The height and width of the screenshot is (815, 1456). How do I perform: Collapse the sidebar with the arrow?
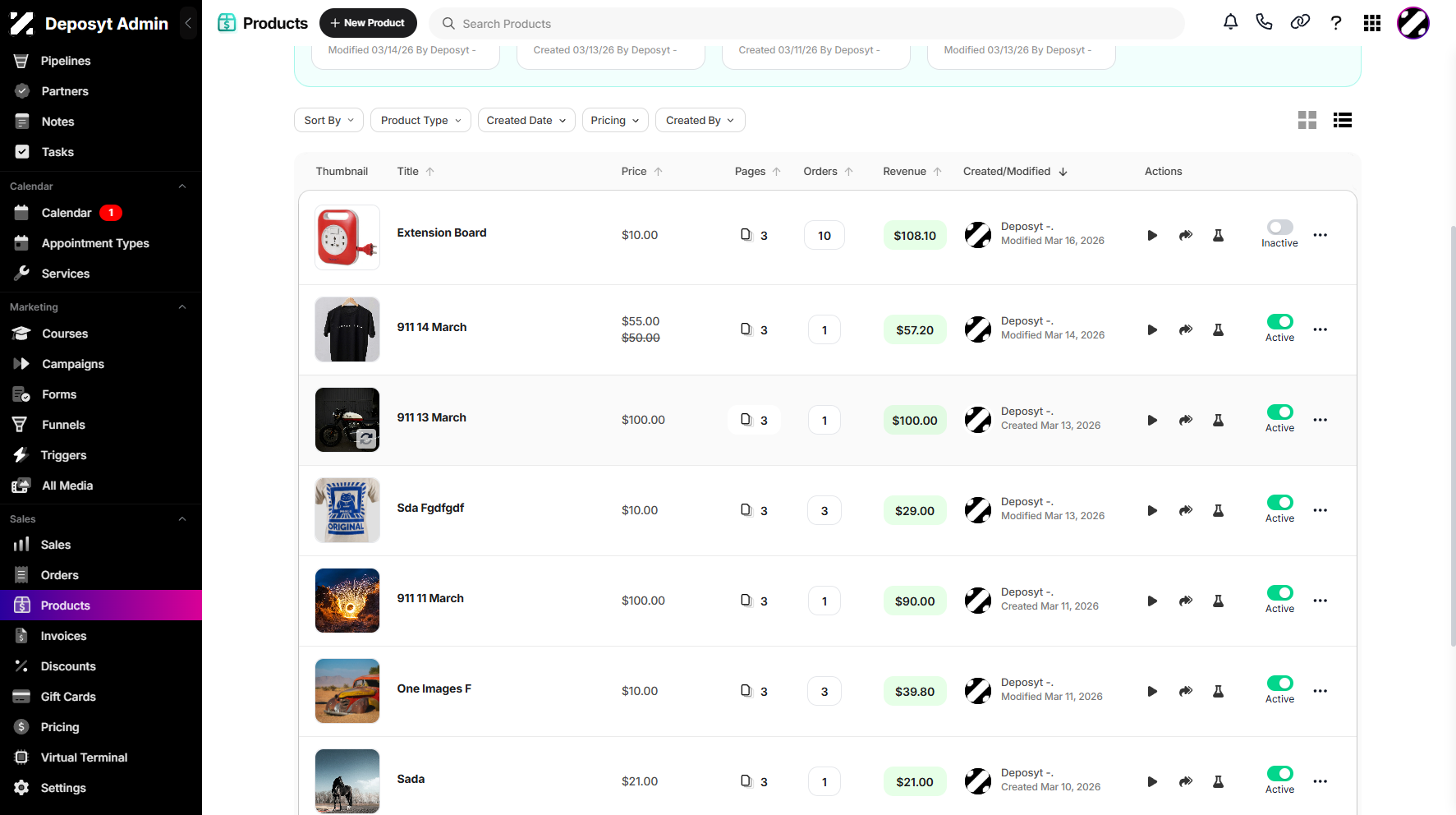click(x=188, y=23)
